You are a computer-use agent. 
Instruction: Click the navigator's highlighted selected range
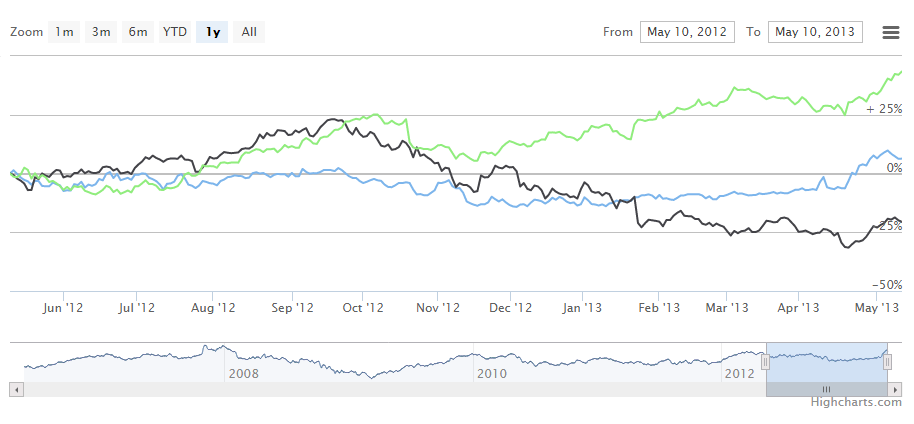[x=826, y=358]
